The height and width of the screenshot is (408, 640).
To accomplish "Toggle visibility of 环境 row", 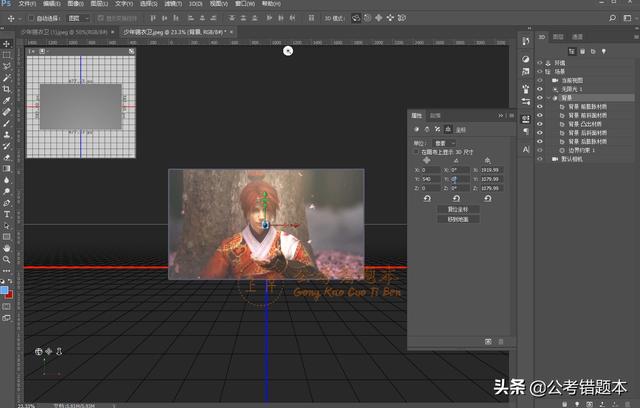I will click(x=540, y=63).
